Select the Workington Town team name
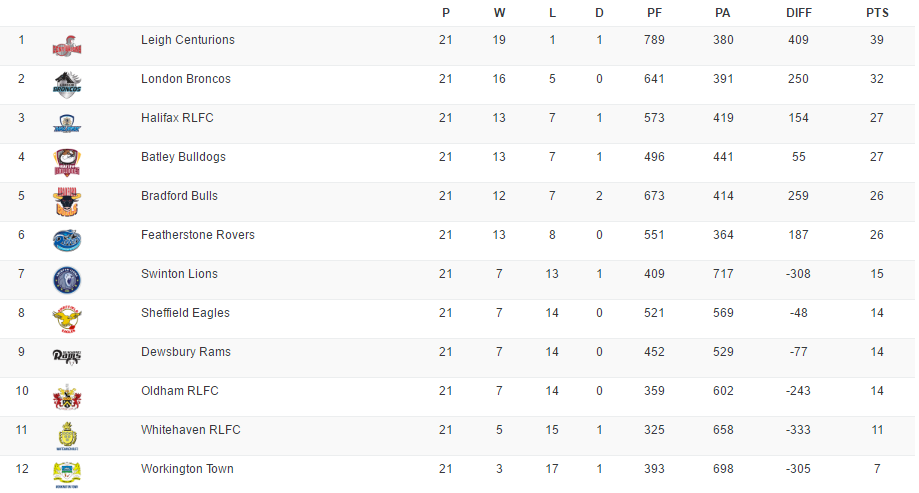This screenshot has height=493, width=919. (188, 469)
